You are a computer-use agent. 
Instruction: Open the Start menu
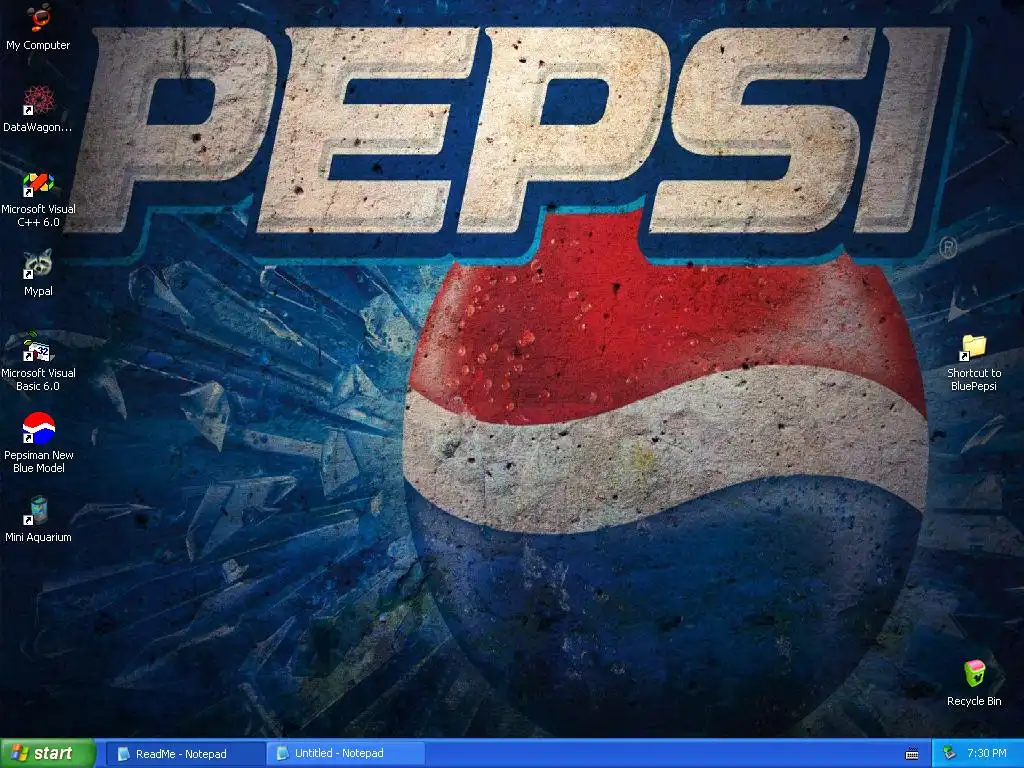48,753
